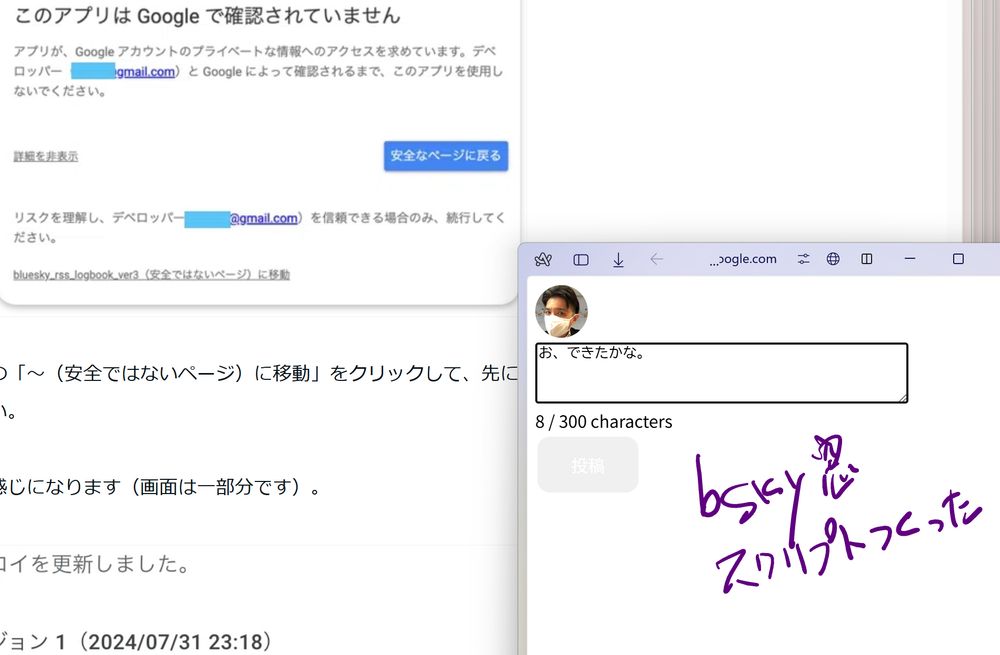Maximize the small browser window
1000x655 pixels.
click(958, 259)
